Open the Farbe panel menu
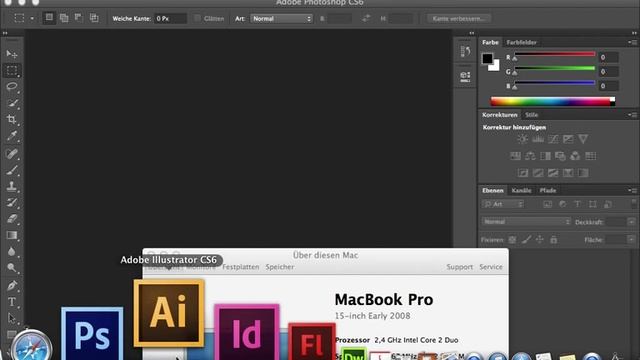This screenshot has width=640, height=360. coord(632,42)
